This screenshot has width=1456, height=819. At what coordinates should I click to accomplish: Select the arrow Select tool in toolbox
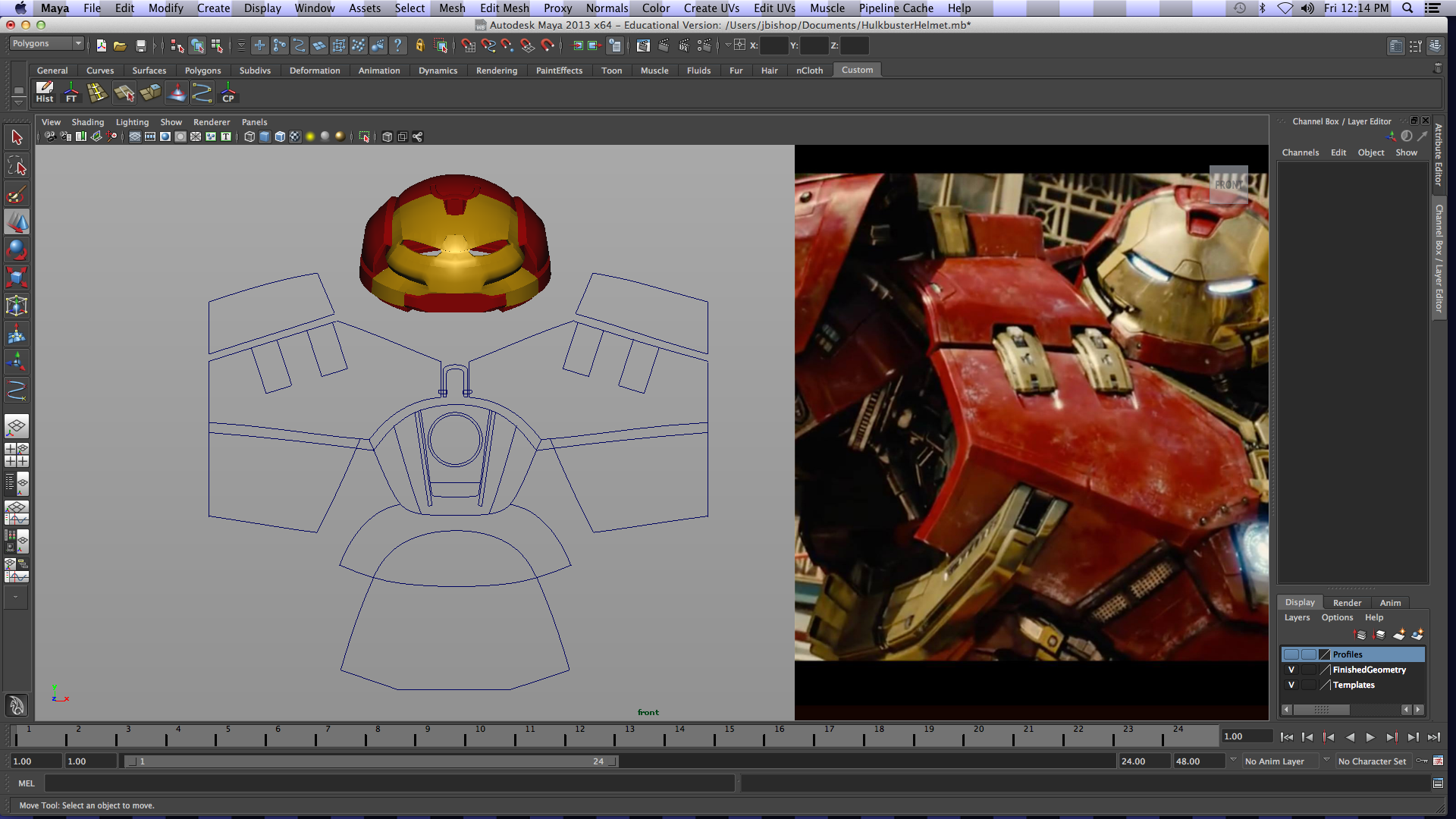click(17, 137)
